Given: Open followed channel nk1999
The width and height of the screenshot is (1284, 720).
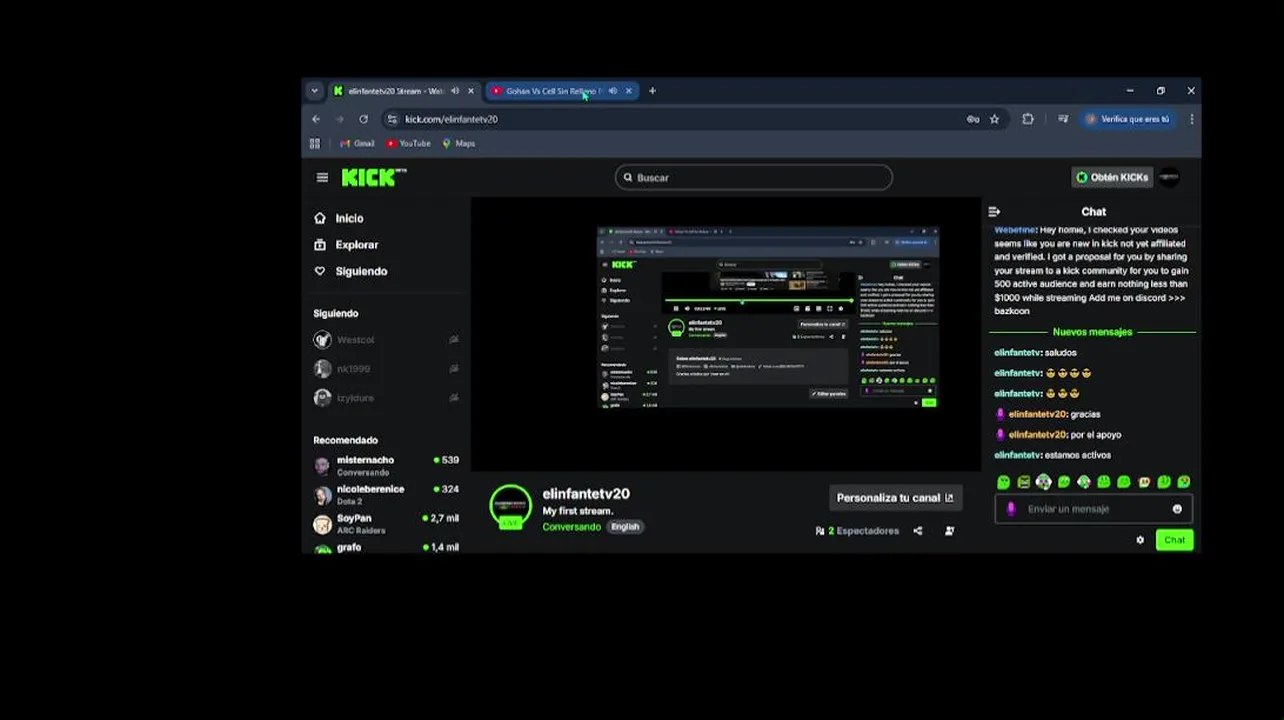Looking at the screenshot, I should point(385,369).
